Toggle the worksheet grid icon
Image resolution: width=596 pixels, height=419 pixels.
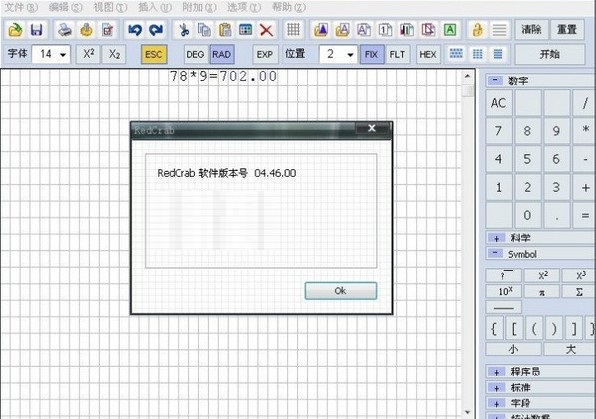coord(293,30)
